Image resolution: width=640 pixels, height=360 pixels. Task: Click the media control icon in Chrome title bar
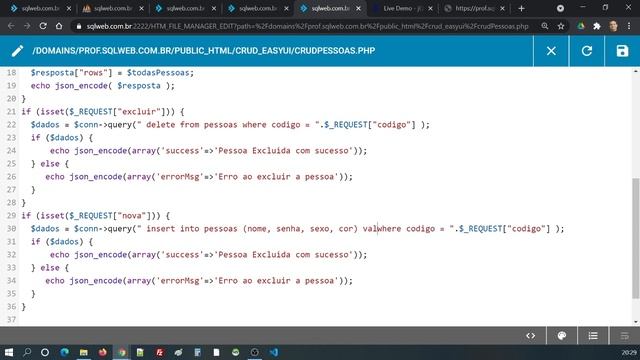coord(560,8)
